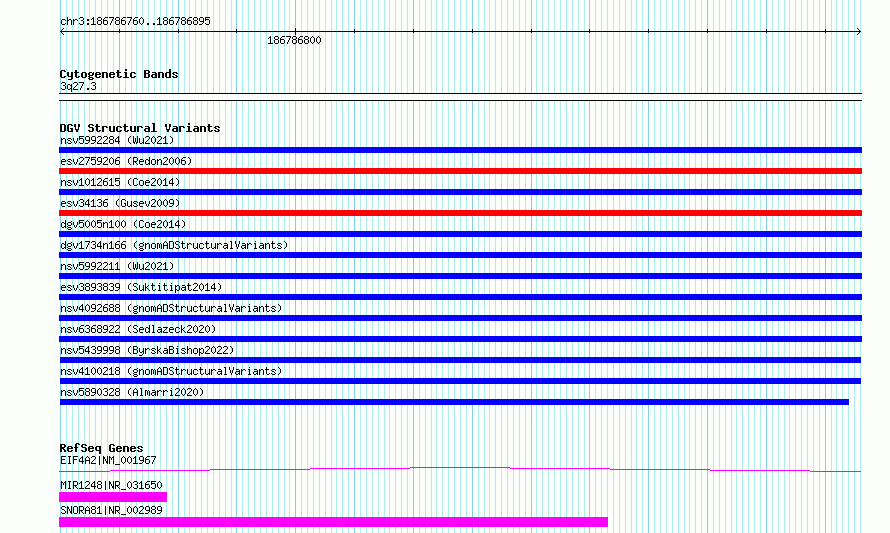Click the nsv5992284 (Wu2021) variant label
The width and height of the screenshot is (890, 533).
(117, 140)
